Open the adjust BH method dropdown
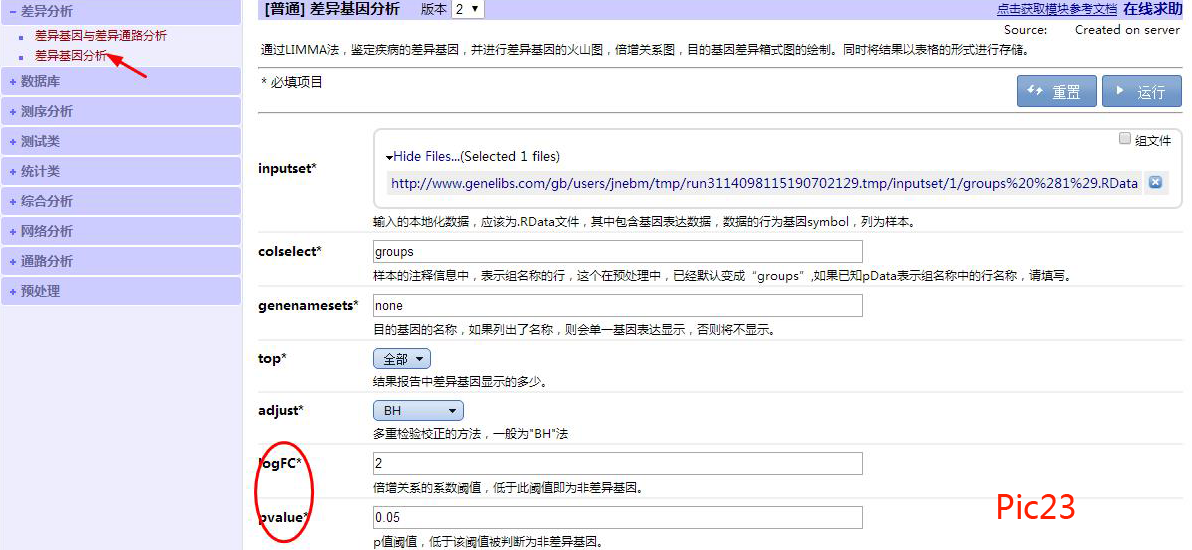The height and width of the screenshot is (550, 1192). point(418,410)
